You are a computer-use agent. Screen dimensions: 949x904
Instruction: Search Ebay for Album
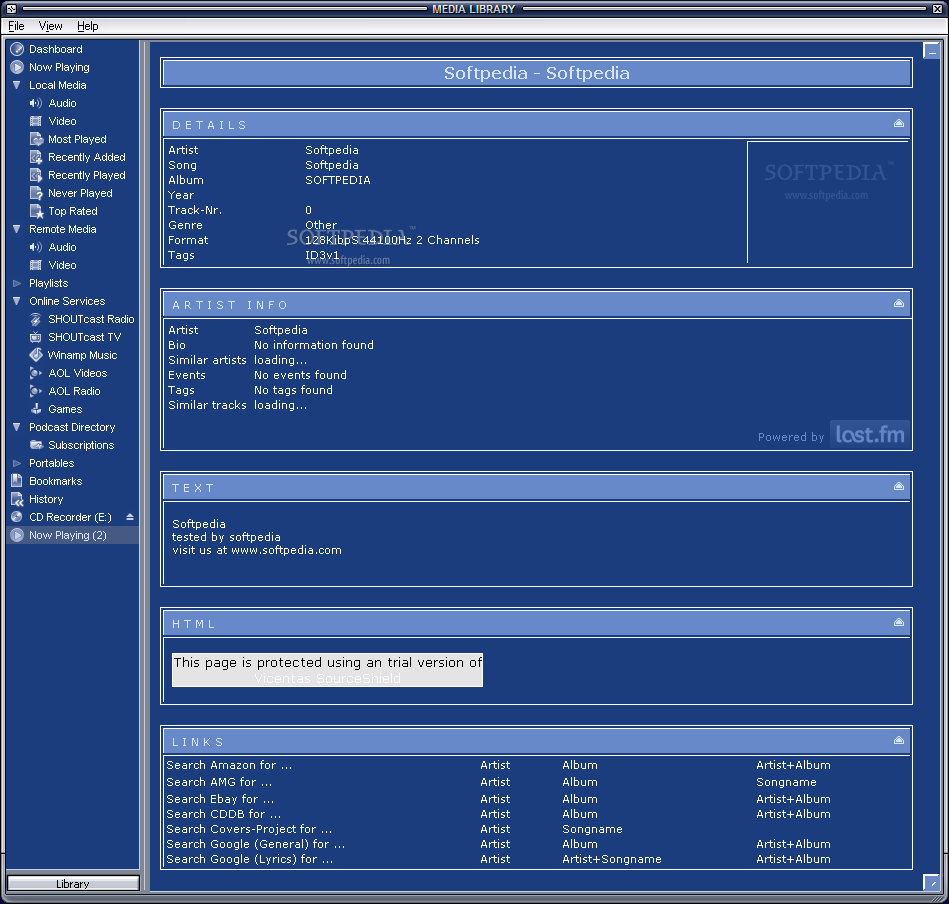tap(580, 799)
